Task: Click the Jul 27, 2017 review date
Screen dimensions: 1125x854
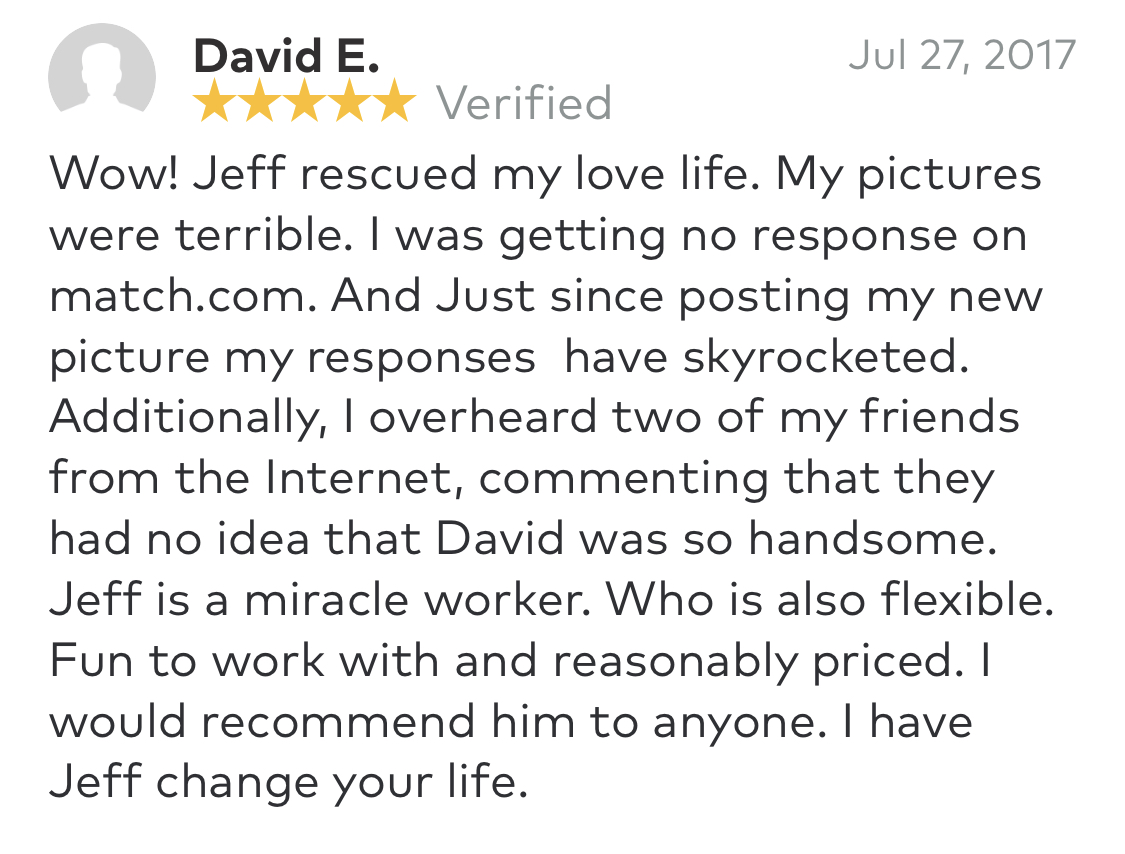Action: (962, 55)
